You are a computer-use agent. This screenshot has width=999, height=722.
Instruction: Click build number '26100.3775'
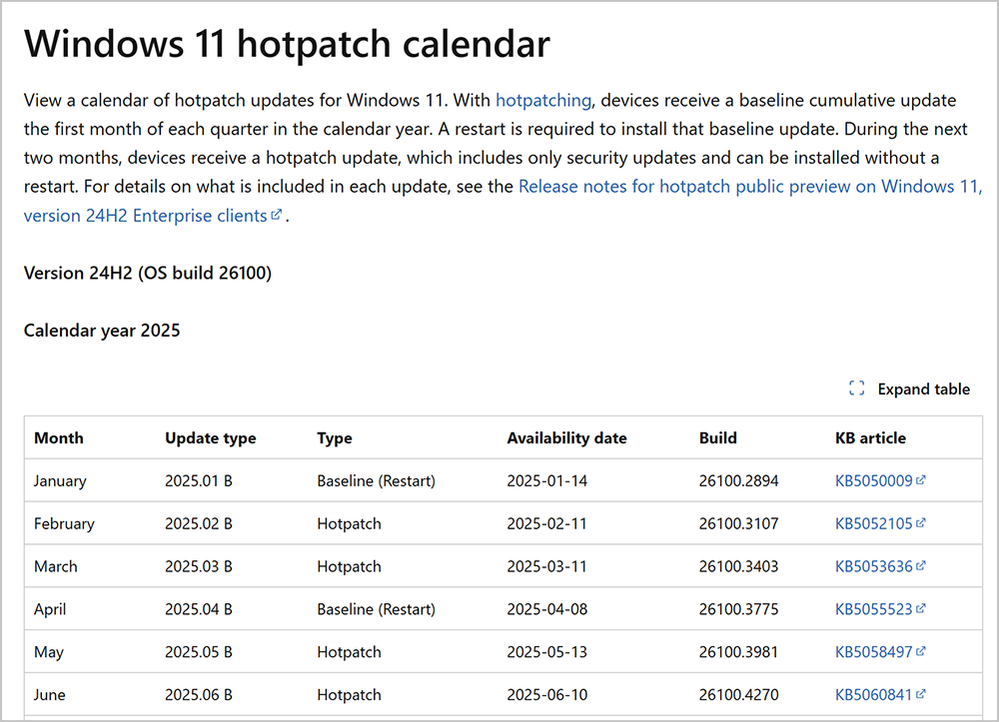(738, 609)
